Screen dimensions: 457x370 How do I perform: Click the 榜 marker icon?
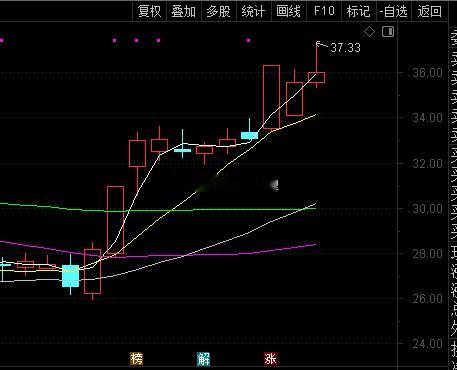137,359
